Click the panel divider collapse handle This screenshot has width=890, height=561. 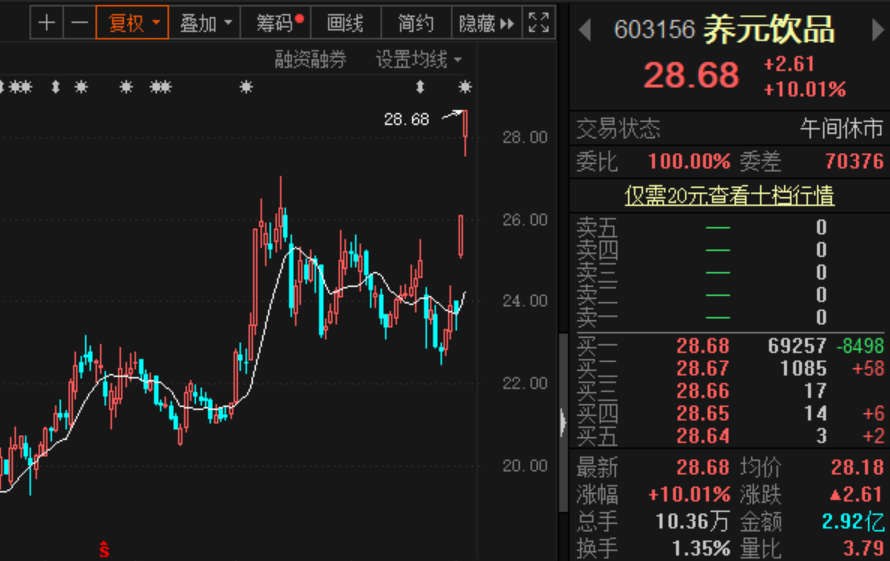pyautogui.click(x=563, y=422)
